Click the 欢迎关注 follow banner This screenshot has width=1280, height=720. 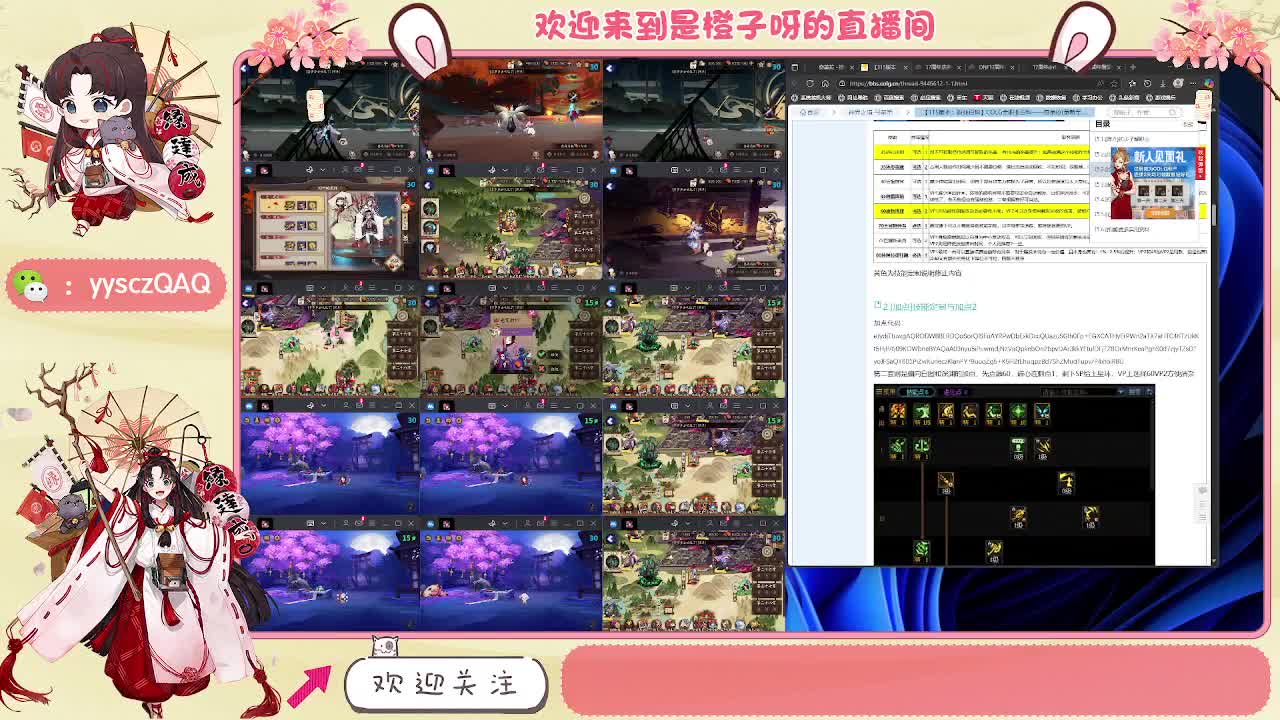pos(446,683)
